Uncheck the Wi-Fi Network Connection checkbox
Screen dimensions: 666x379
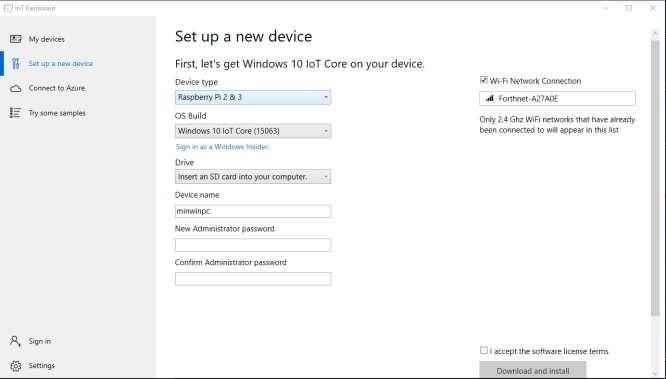point(483,80)
